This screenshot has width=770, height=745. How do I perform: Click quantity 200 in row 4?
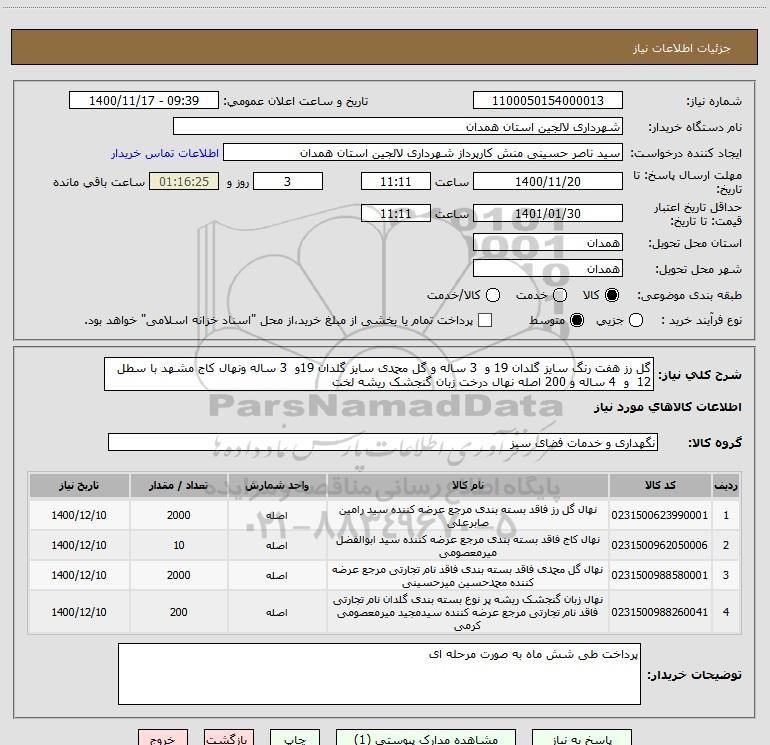click(x=179, y=612)
